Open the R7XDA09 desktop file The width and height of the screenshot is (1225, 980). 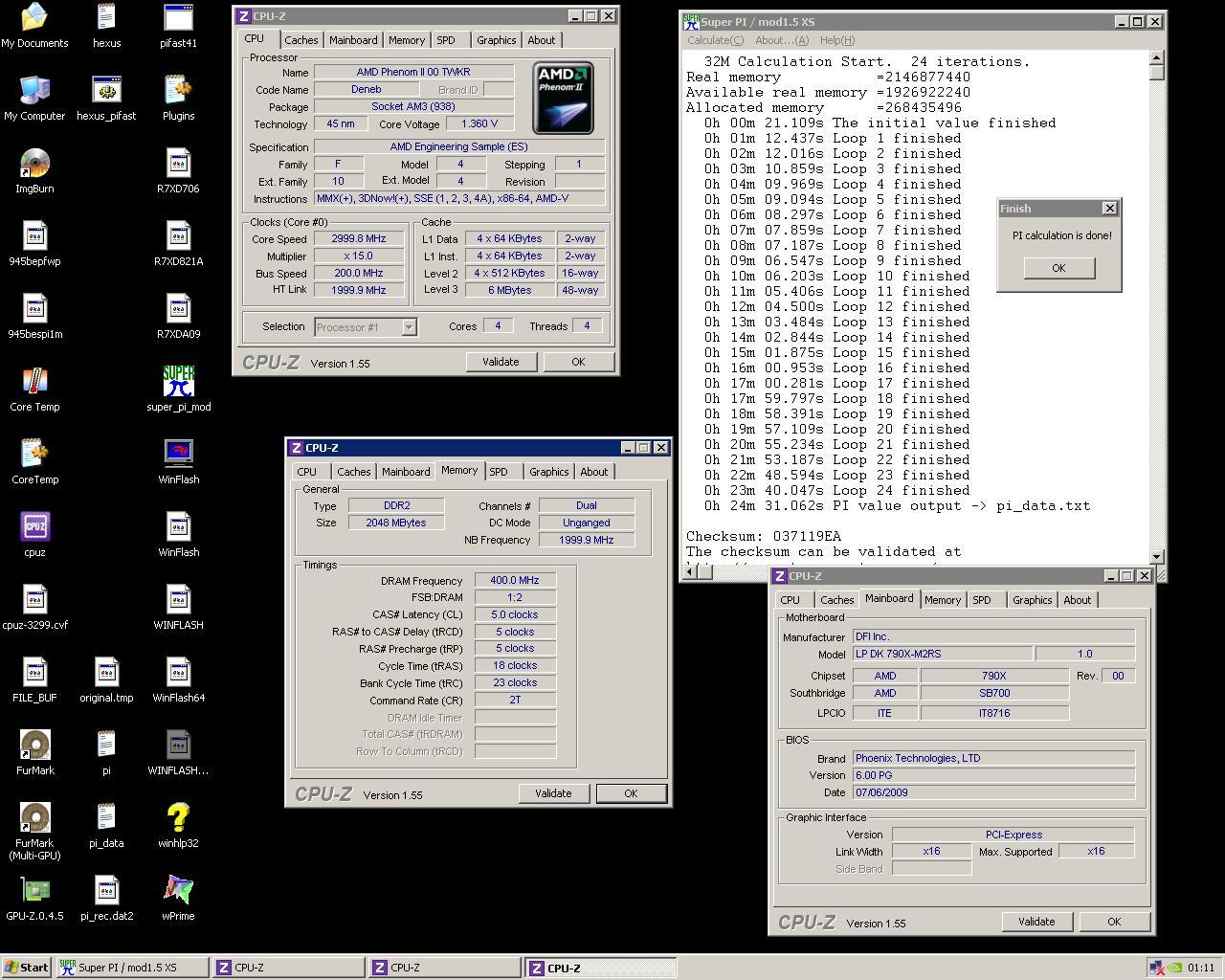(178, 316)
